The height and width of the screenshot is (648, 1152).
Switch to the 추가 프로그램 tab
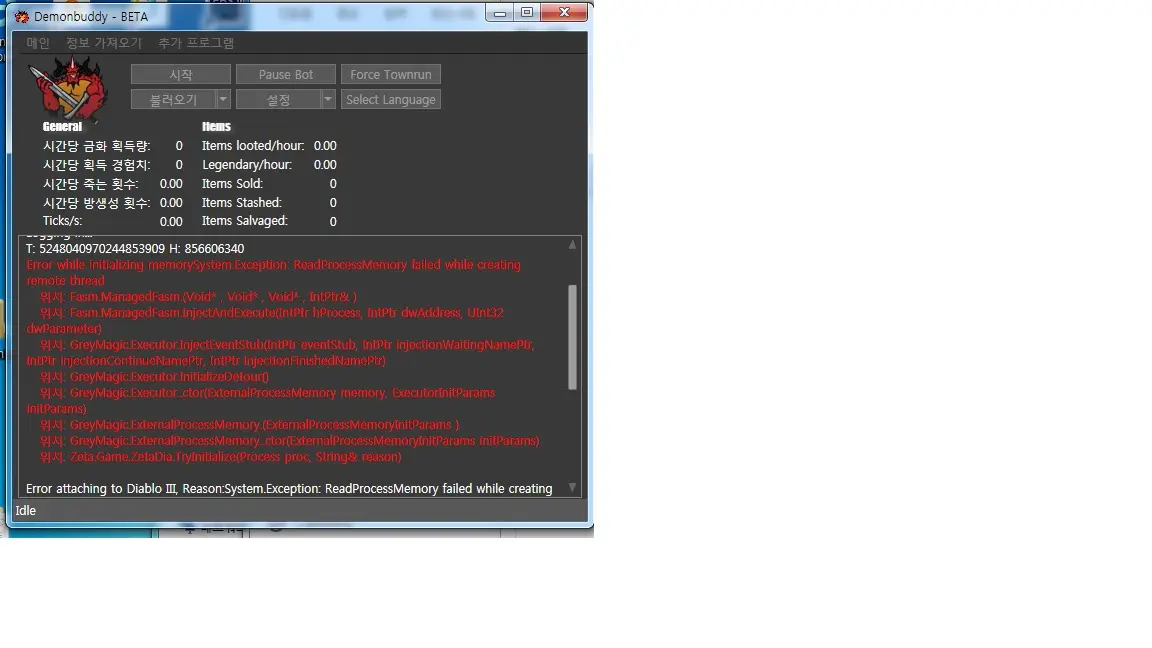pos(196,43)
